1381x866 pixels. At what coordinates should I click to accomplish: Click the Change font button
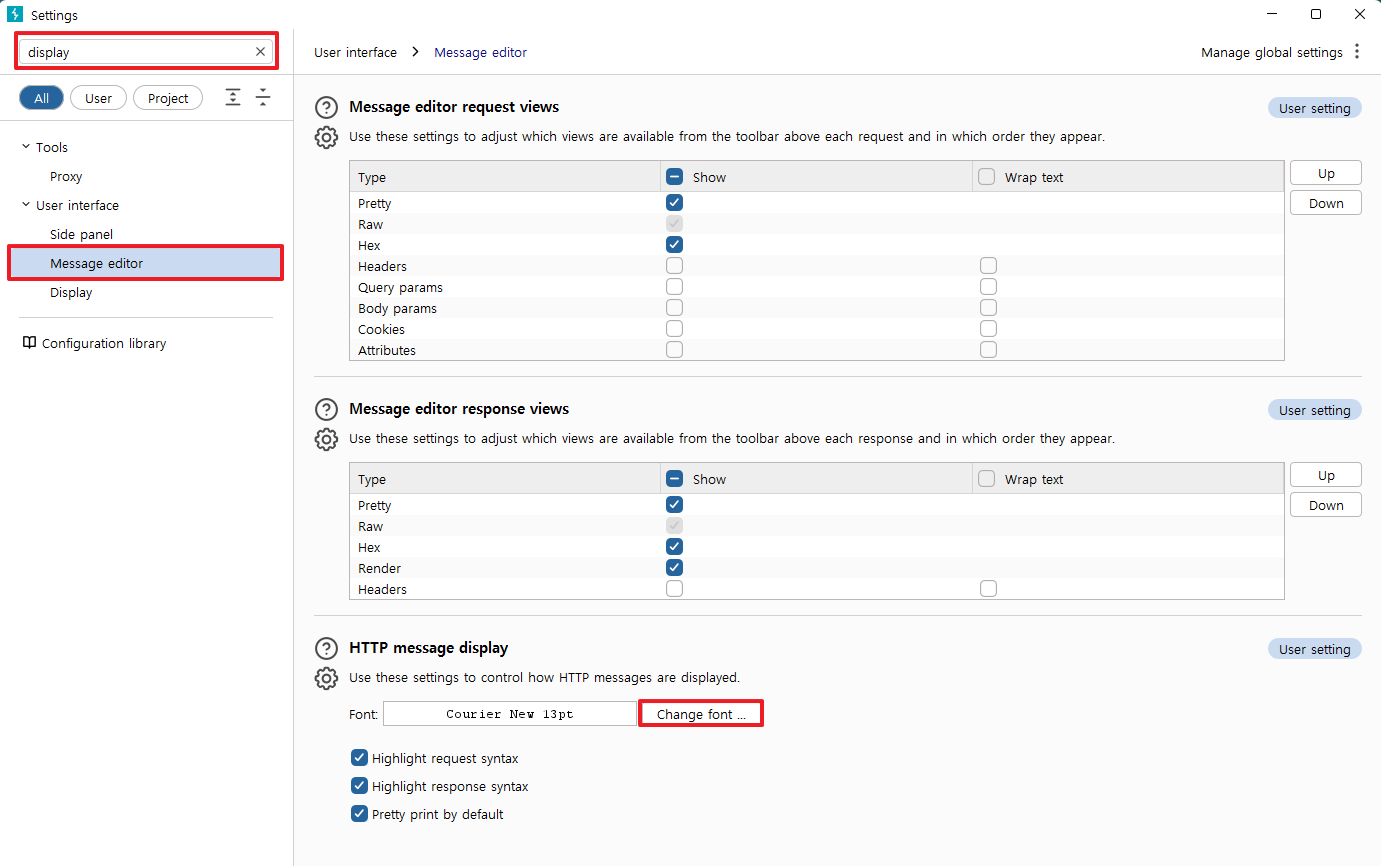pos(701,714)
